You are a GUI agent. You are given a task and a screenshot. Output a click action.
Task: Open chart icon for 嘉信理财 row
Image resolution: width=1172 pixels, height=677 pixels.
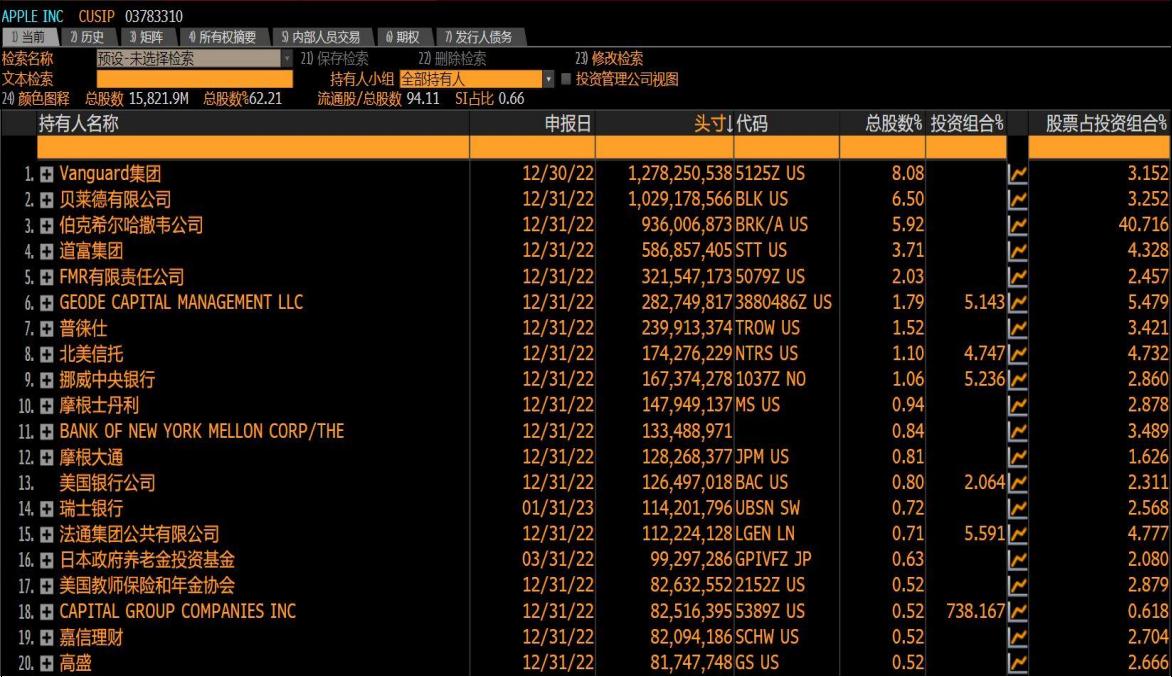[x=1017, y=637]
